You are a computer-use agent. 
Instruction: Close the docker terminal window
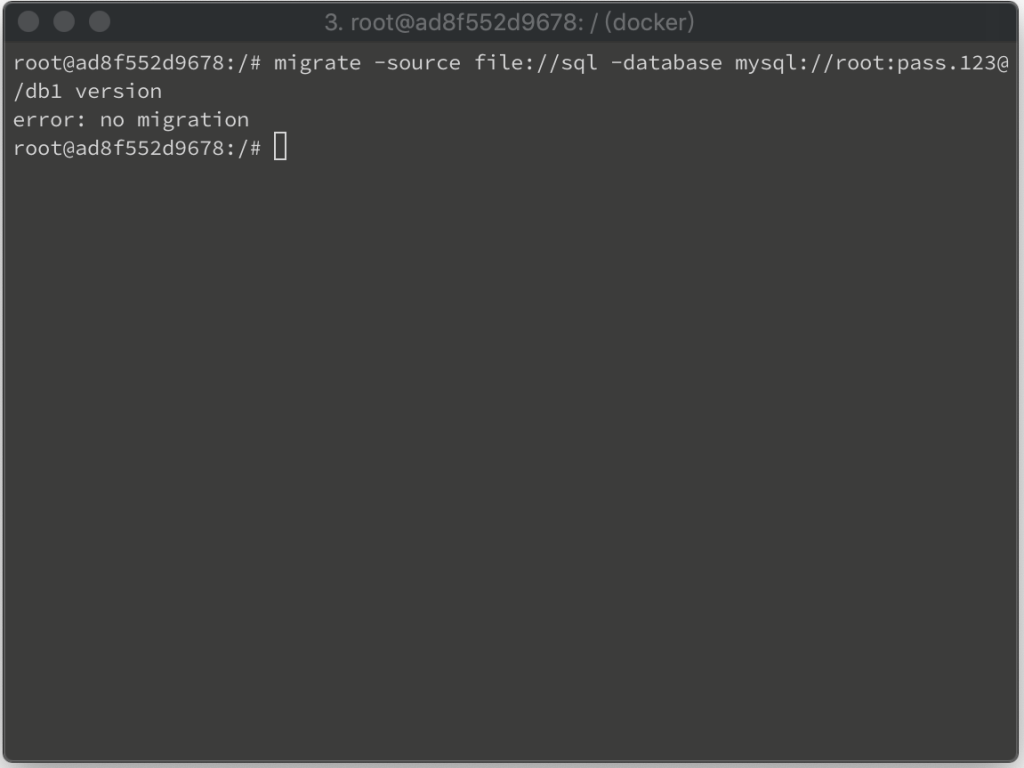[28, 22]
